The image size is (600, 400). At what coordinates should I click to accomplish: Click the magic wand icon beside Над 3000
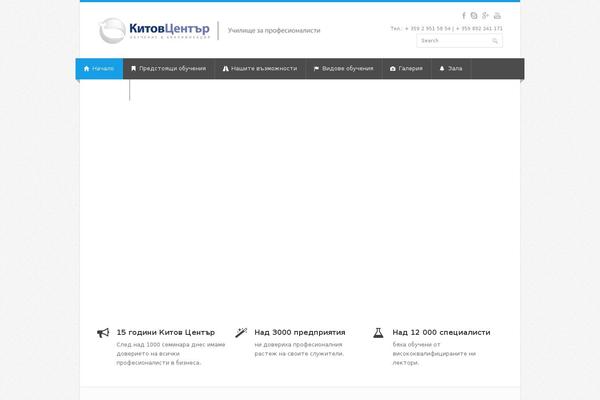pos(241,333)
